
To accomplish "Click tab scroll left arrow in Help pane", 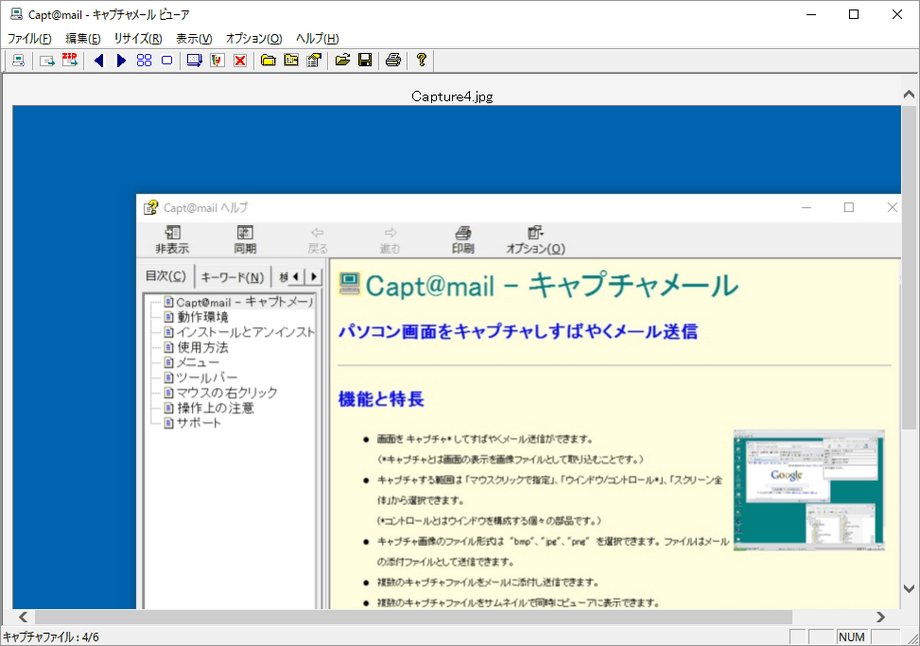I will 296,276.
